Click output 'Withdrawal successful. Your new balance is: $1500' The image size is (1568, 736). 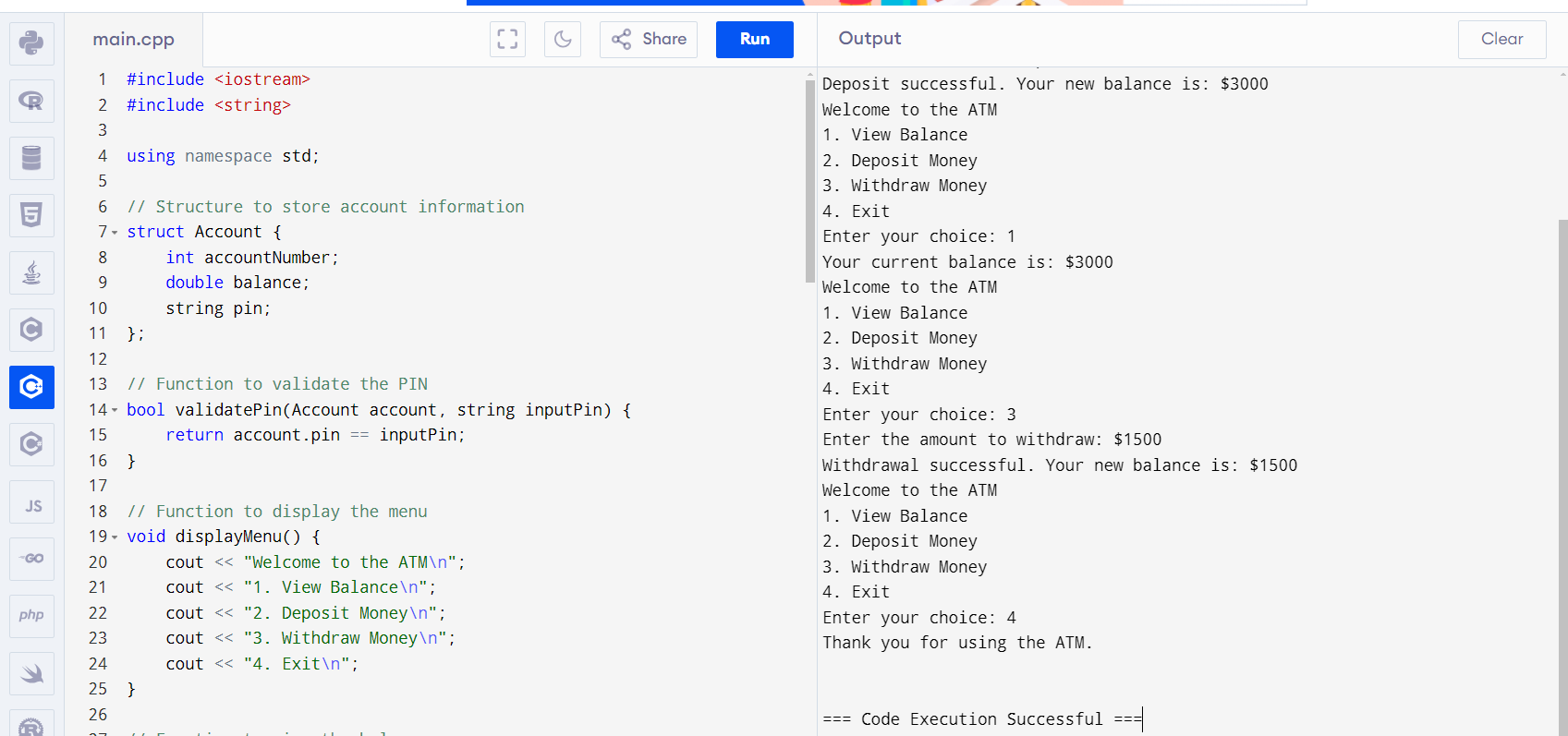pyautogui.click(x=1060, y=465)
